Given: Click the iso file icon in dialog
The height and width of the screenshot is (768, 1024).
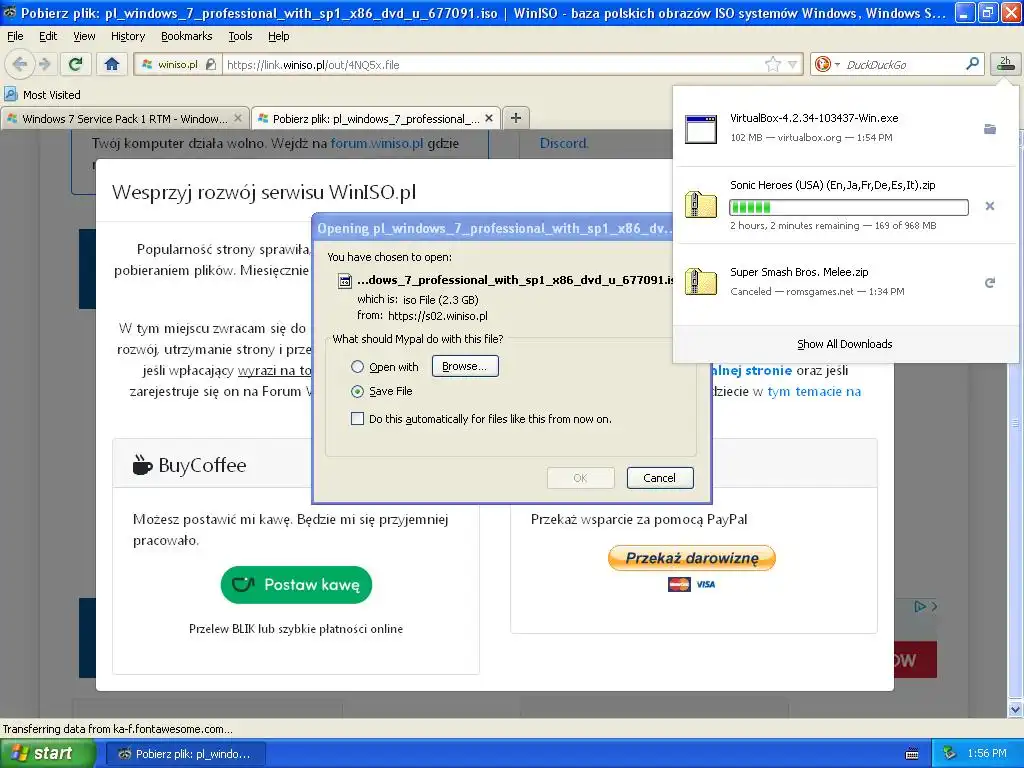Looking at the screenshot, I should pyautogui.click(x=344, y=281).
